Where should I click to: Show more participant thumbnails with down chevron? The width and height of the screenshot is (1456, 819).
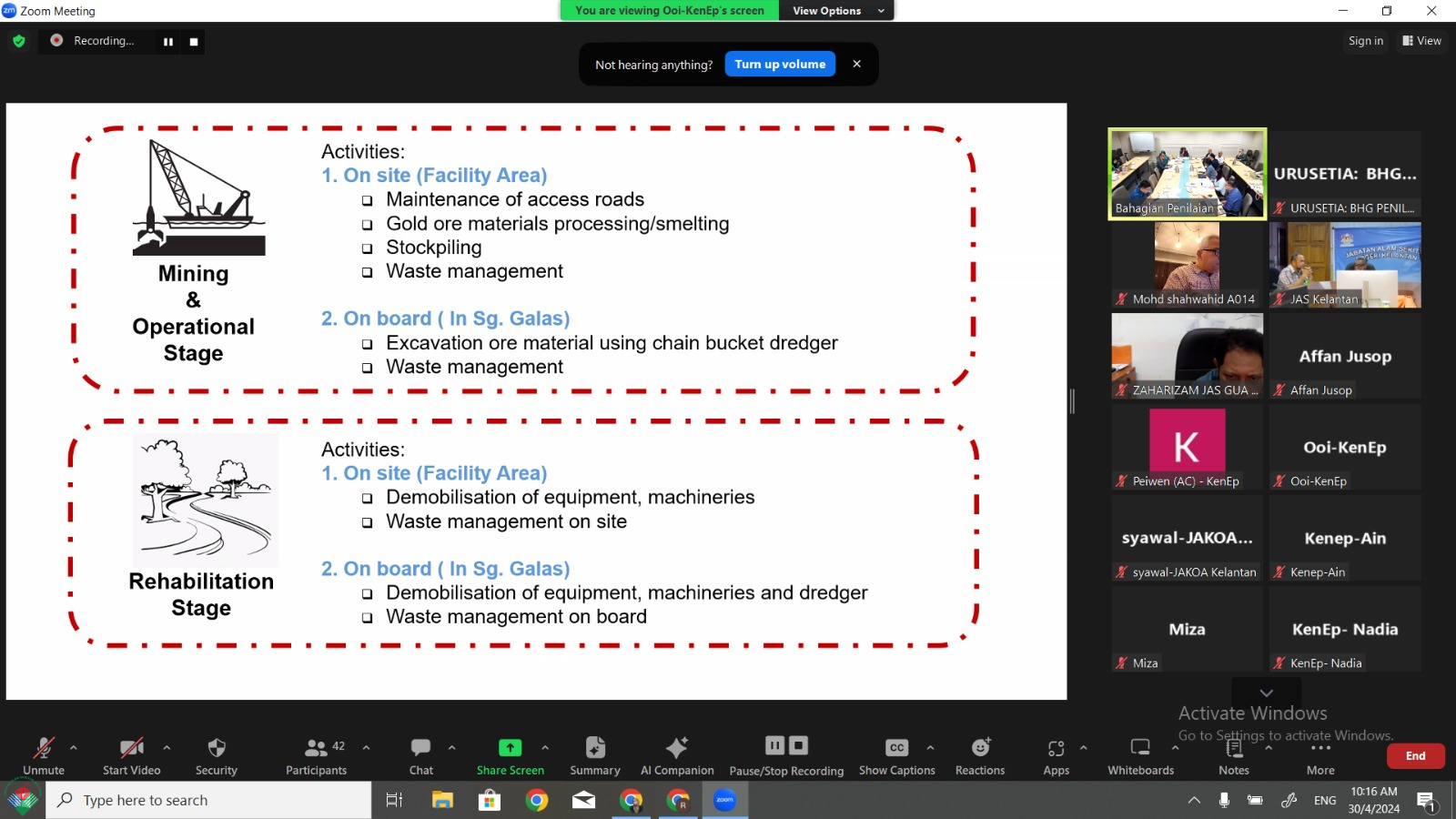pyautogui.click(x=1266, y=693)
